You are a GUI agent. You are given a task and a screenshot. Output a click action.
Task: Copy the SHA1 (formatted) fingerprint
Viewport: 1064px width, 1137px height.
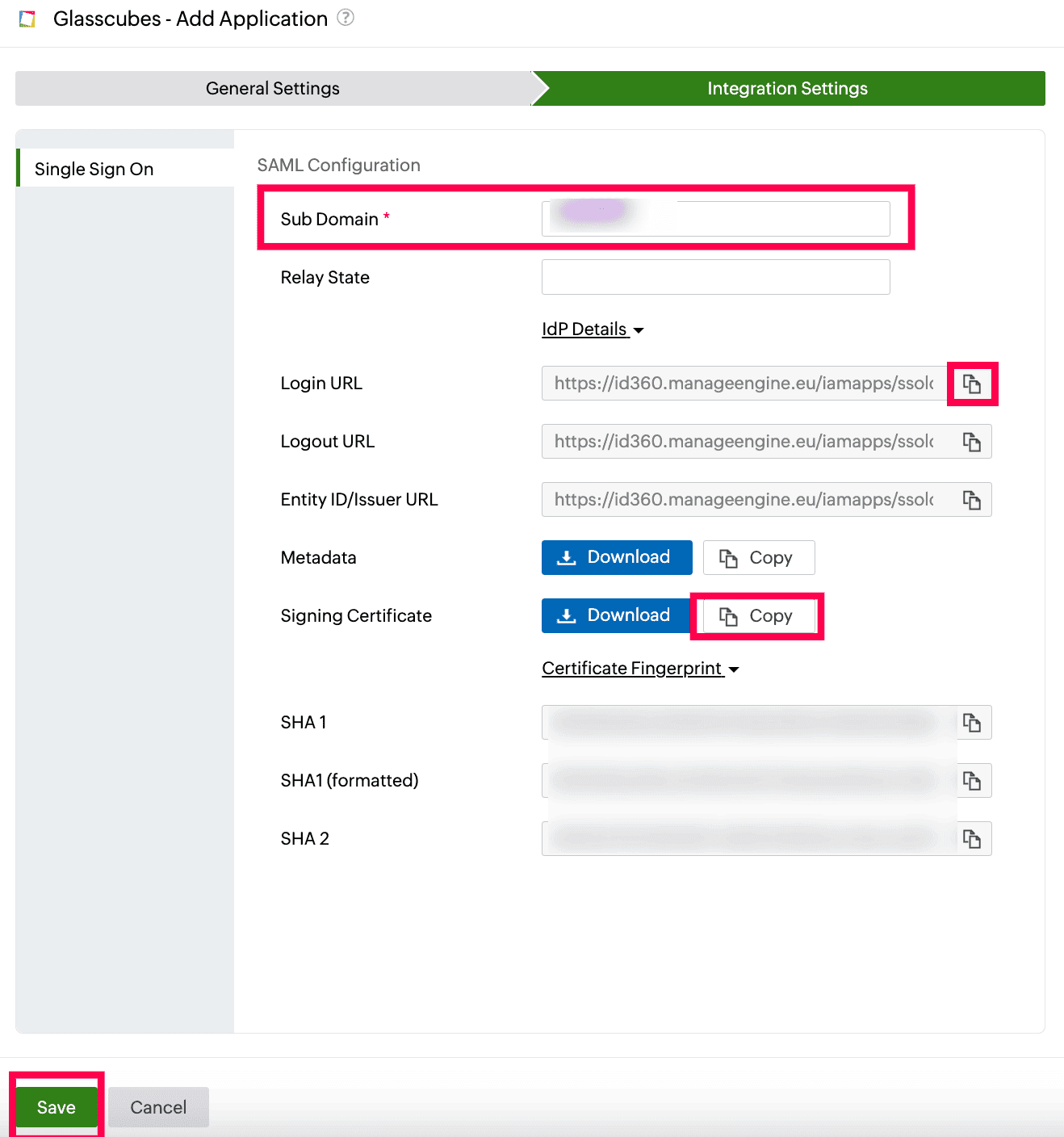(972, 781)
